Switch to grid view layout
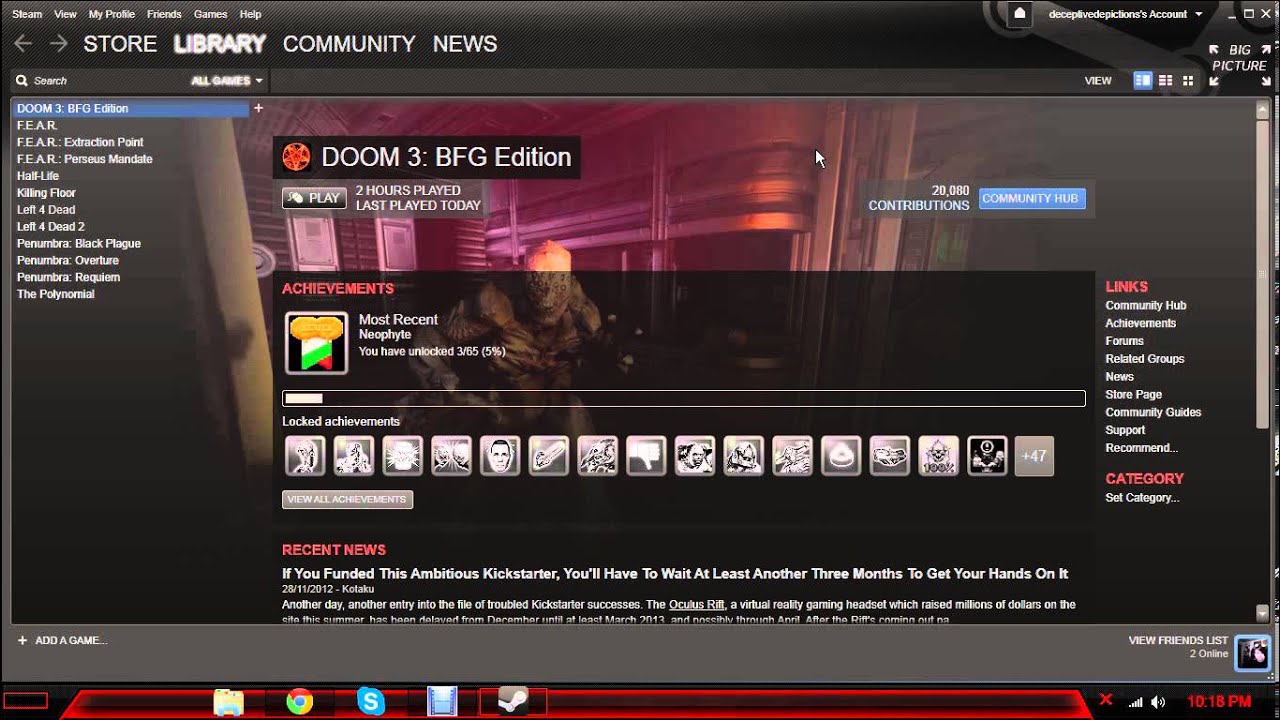The width and height of the screenshot is (1280, 720). click(x=1188, y=81)
